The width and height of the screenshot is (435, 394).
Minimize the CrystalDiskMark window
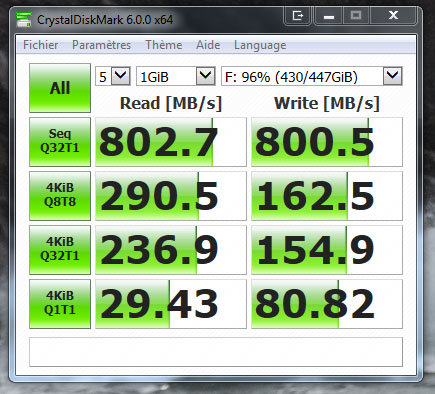tap(329, 15)
